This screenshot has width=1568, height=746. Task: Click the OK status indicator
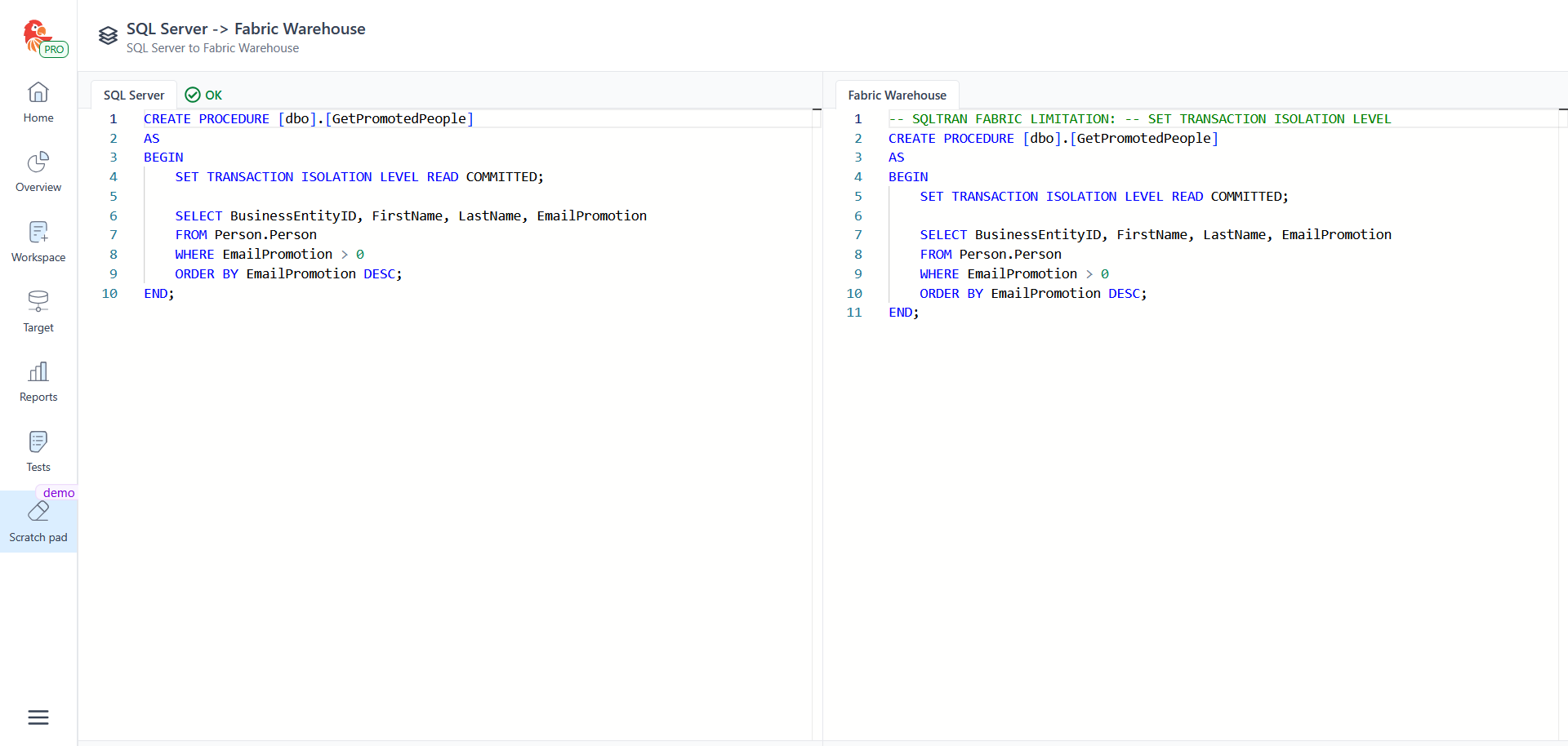204,95
